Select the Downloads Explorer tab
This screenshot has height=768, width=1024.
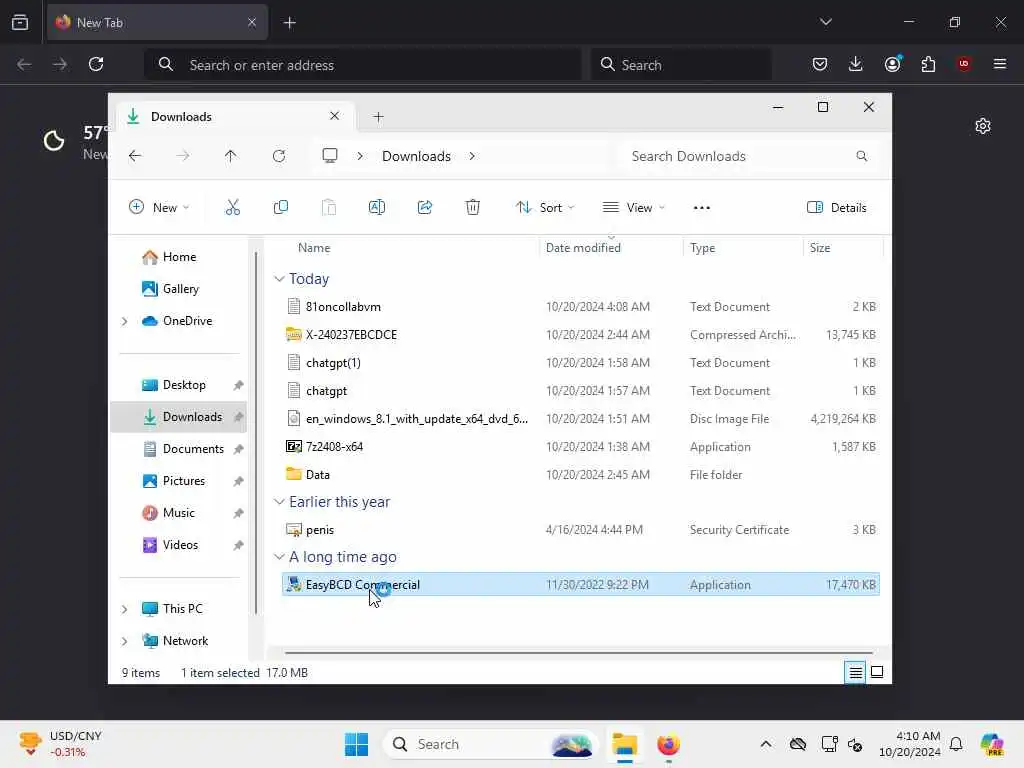pyautogui.click(x=235, y=116)
